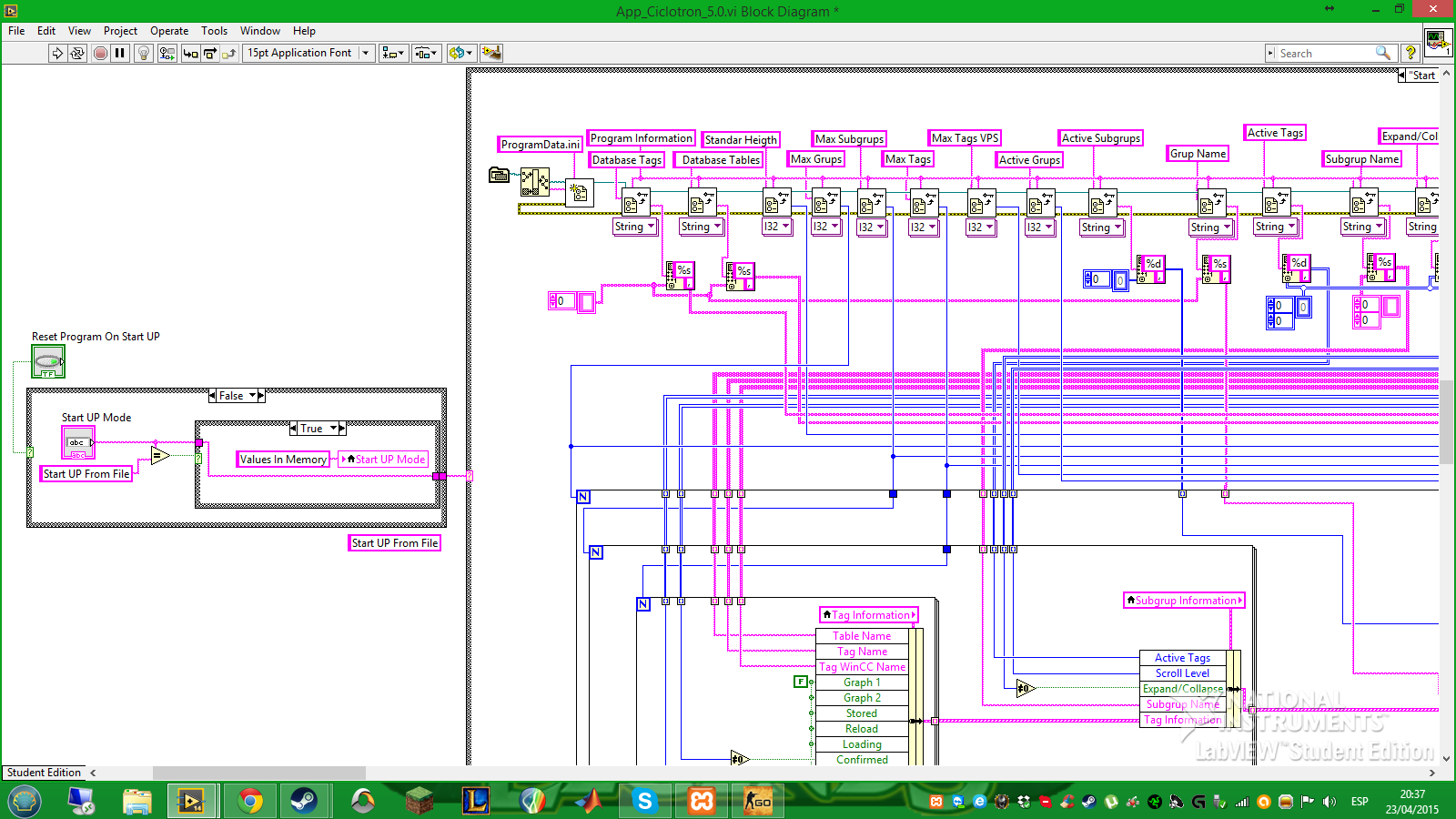Click the Step Over icon
The image size is (1456, 819).
(209, 53)
